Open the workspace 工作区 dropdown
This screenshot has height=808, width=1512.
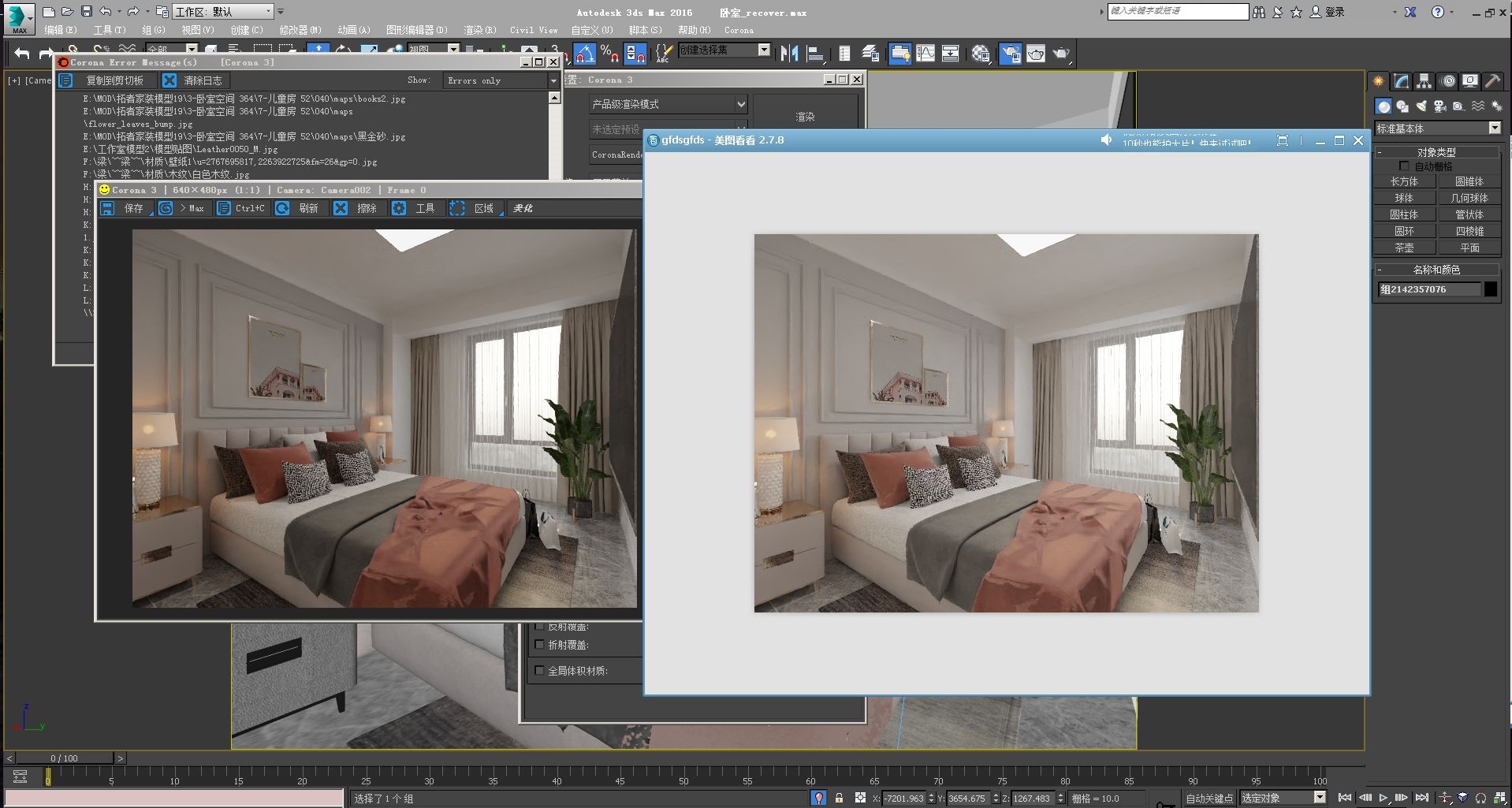223,12
